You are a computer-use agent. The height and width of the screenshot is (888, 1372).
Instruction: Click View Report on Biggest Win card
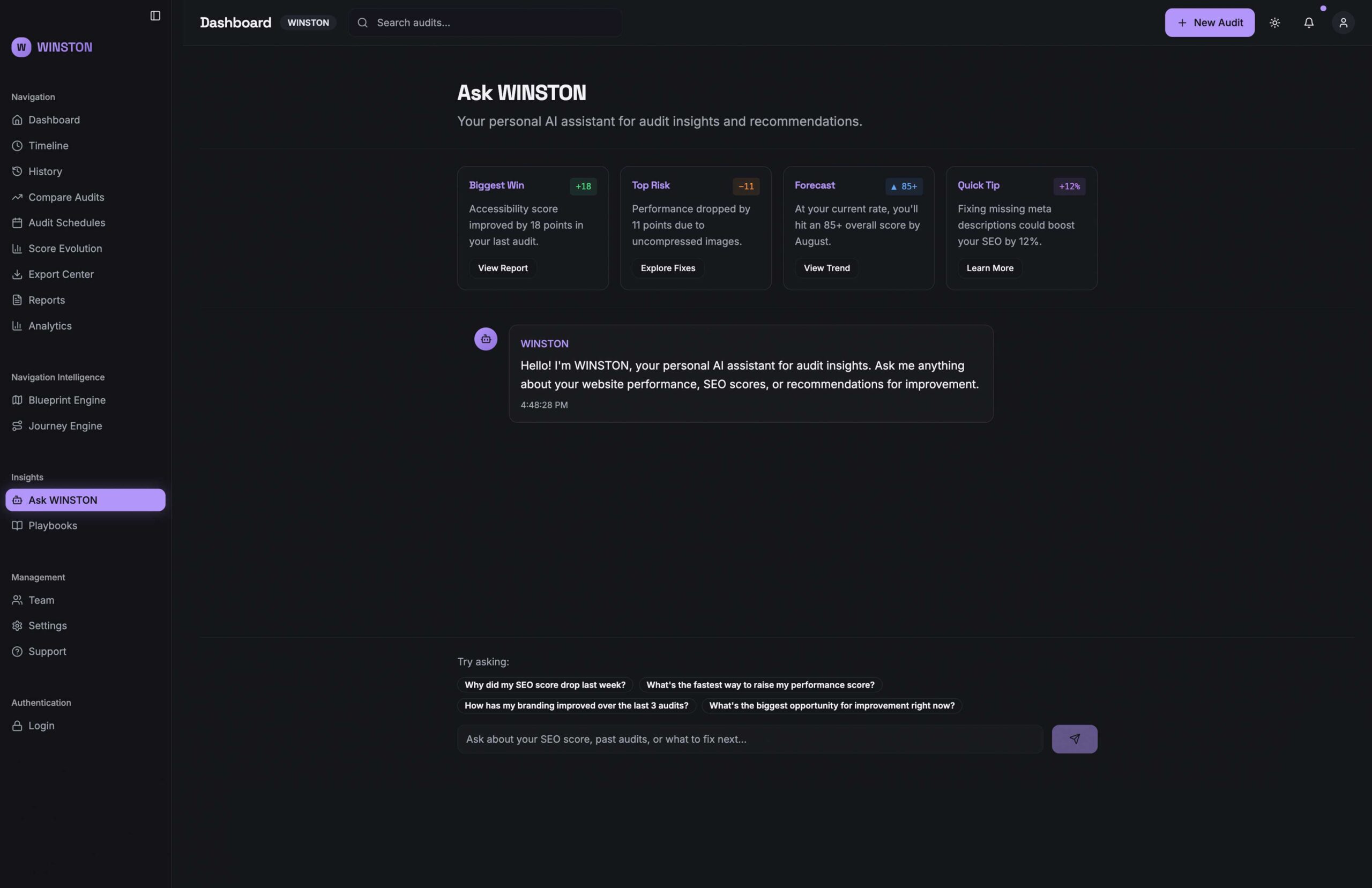tap(502, 268)
